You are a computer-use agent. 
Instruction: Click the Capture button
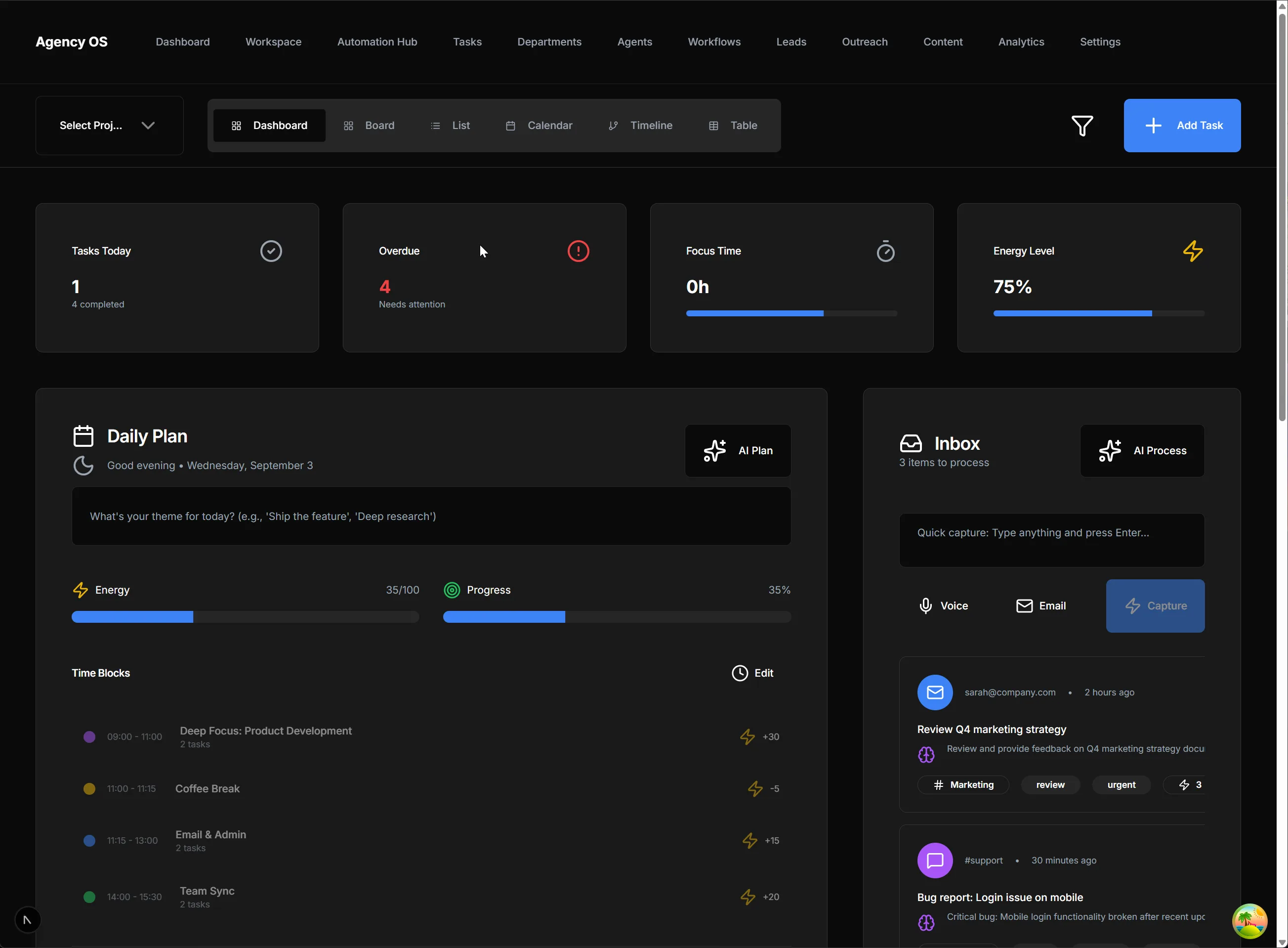(1155, 606)
